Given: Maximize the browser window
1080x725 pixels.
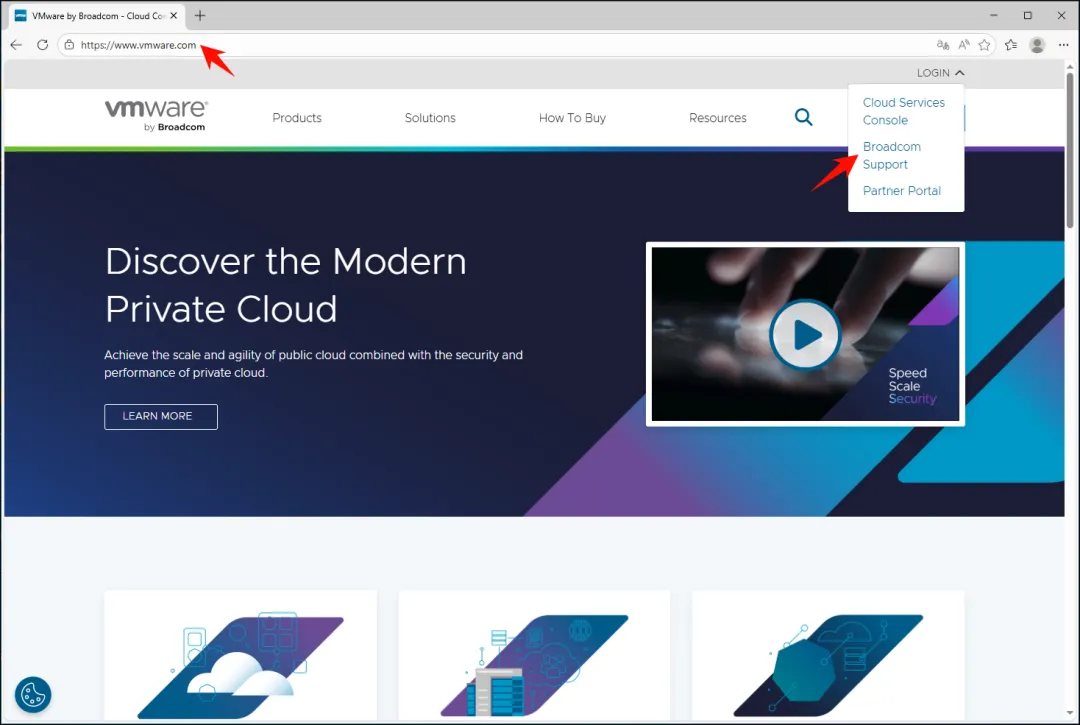Looking at the screenshot, I should (x=1028, y=15).
